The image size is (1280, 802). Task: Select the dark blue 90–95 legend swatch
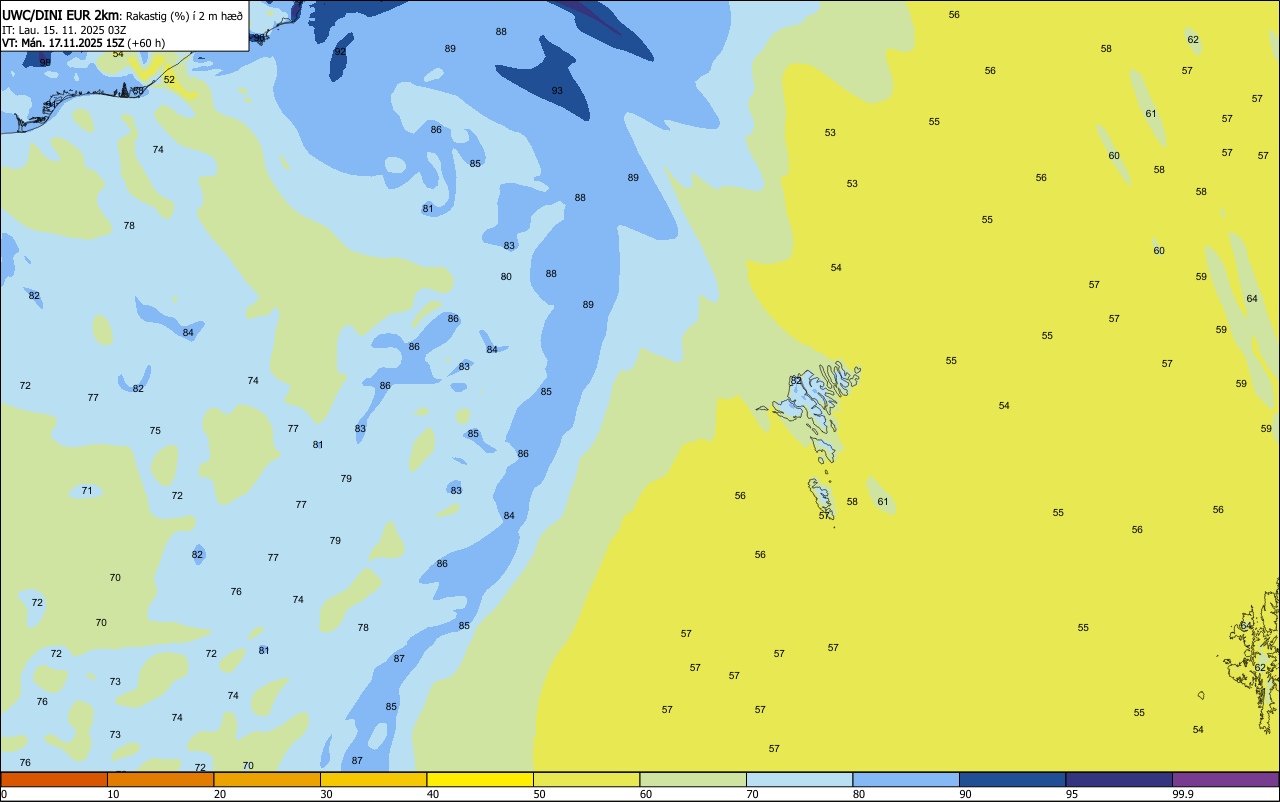tap(1012, 779)
